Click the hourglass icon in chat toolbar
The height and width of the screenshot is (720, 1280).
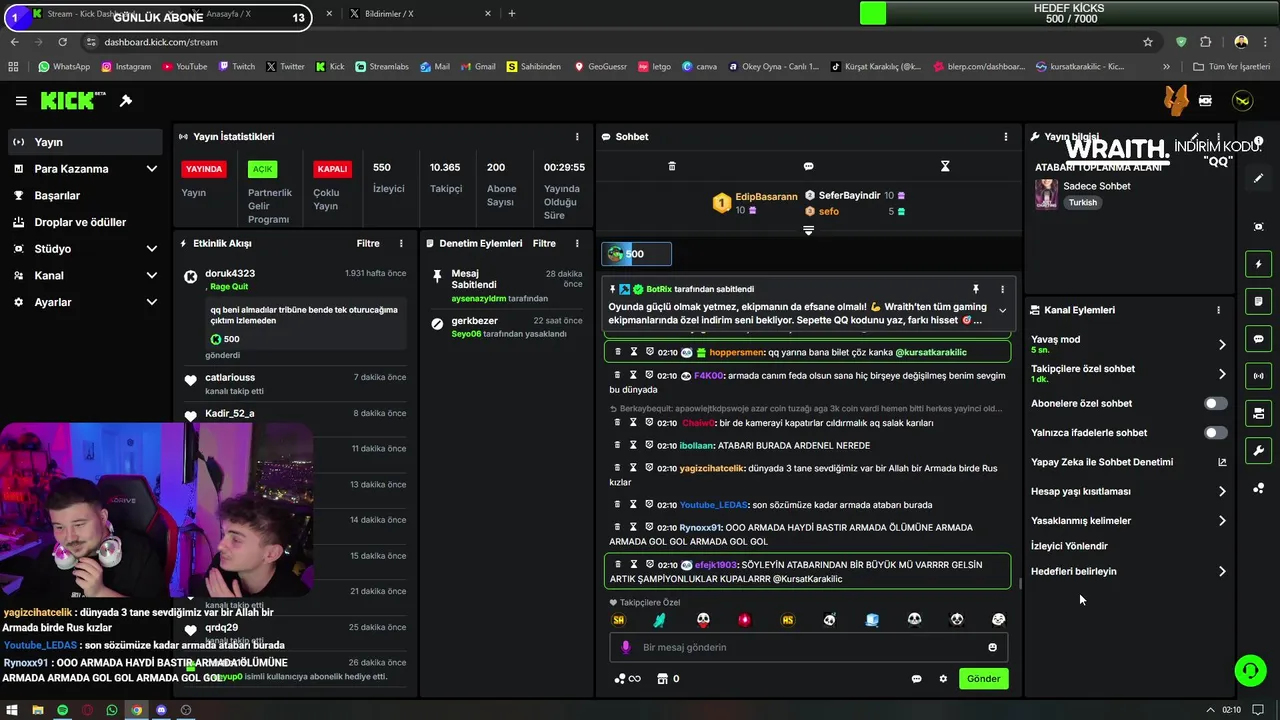click(945, 166)
